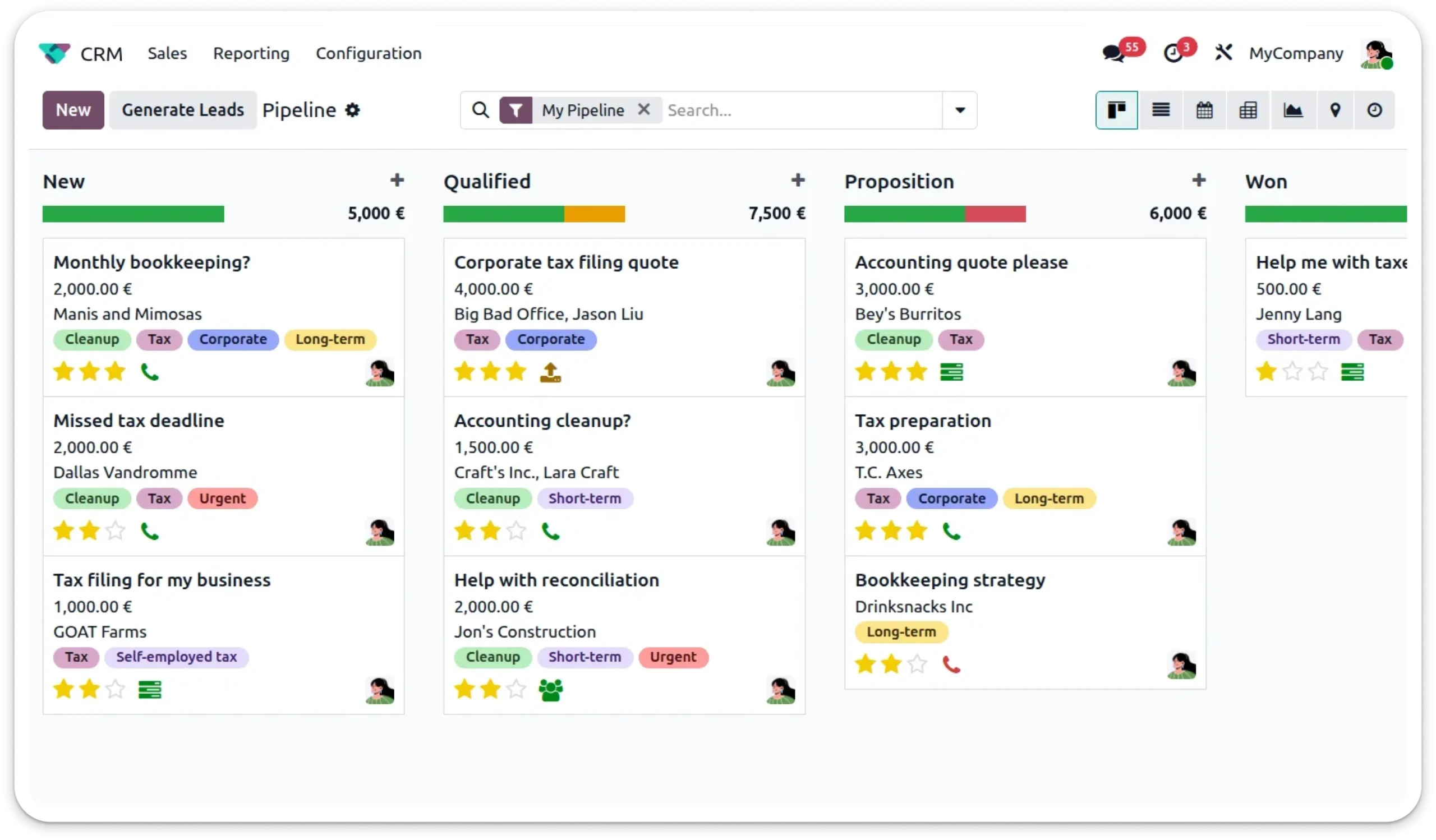Open the messages conversation icon
Viewport: 1436px width, 840px height.
tap(1113, 53)
